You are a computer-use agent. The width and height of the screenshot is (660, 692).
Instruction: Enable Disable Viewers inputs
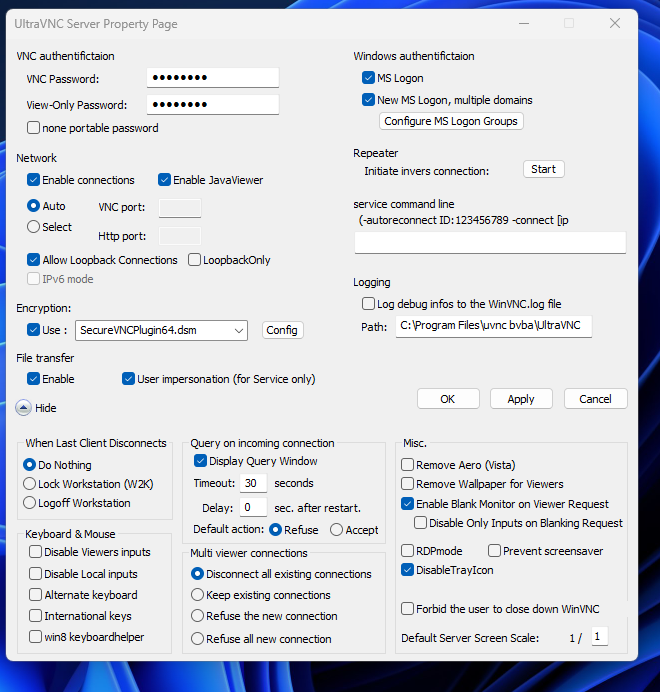click(x=35, y=552)
